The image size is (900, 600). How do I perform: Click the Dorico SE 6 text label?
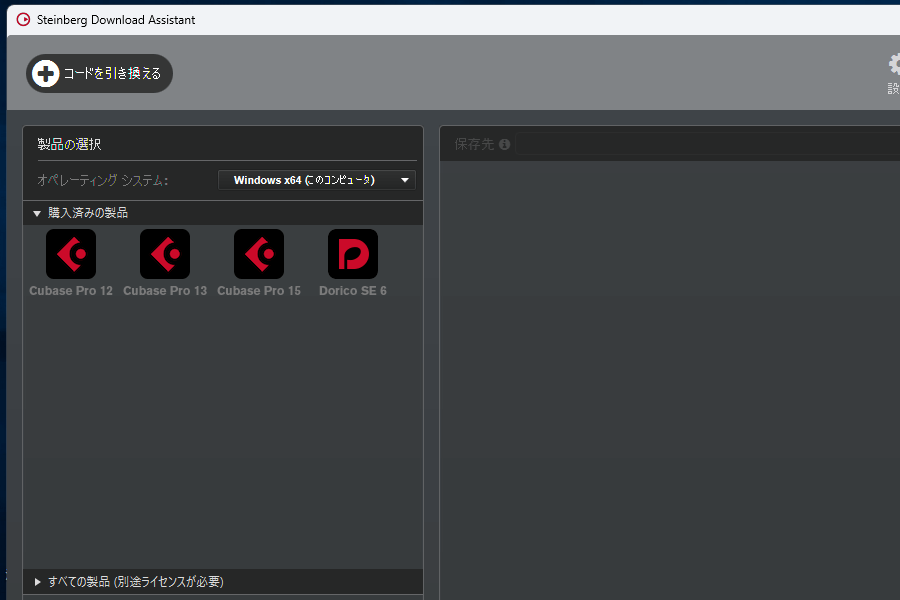coord(353,291)
